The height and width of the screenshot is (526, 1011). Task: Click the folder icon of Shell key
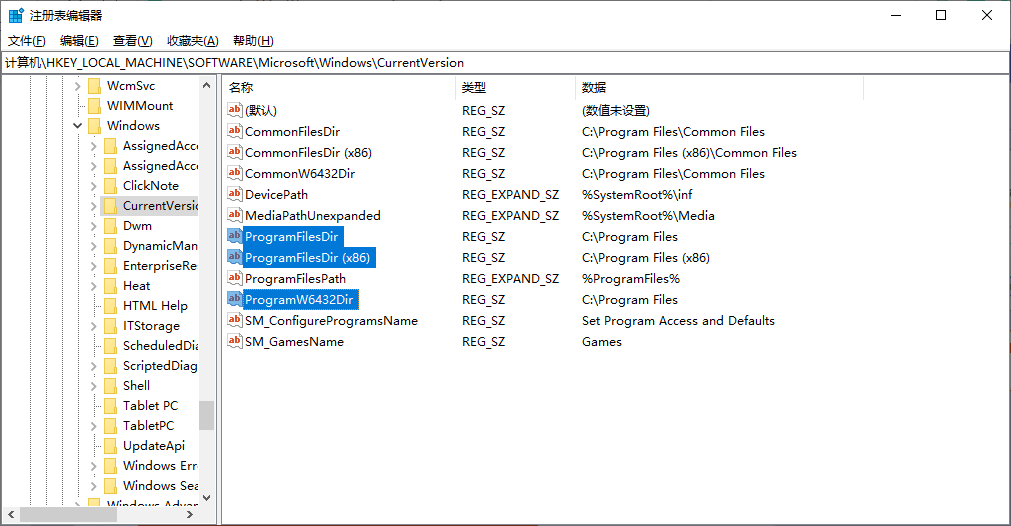pos(110,385)
